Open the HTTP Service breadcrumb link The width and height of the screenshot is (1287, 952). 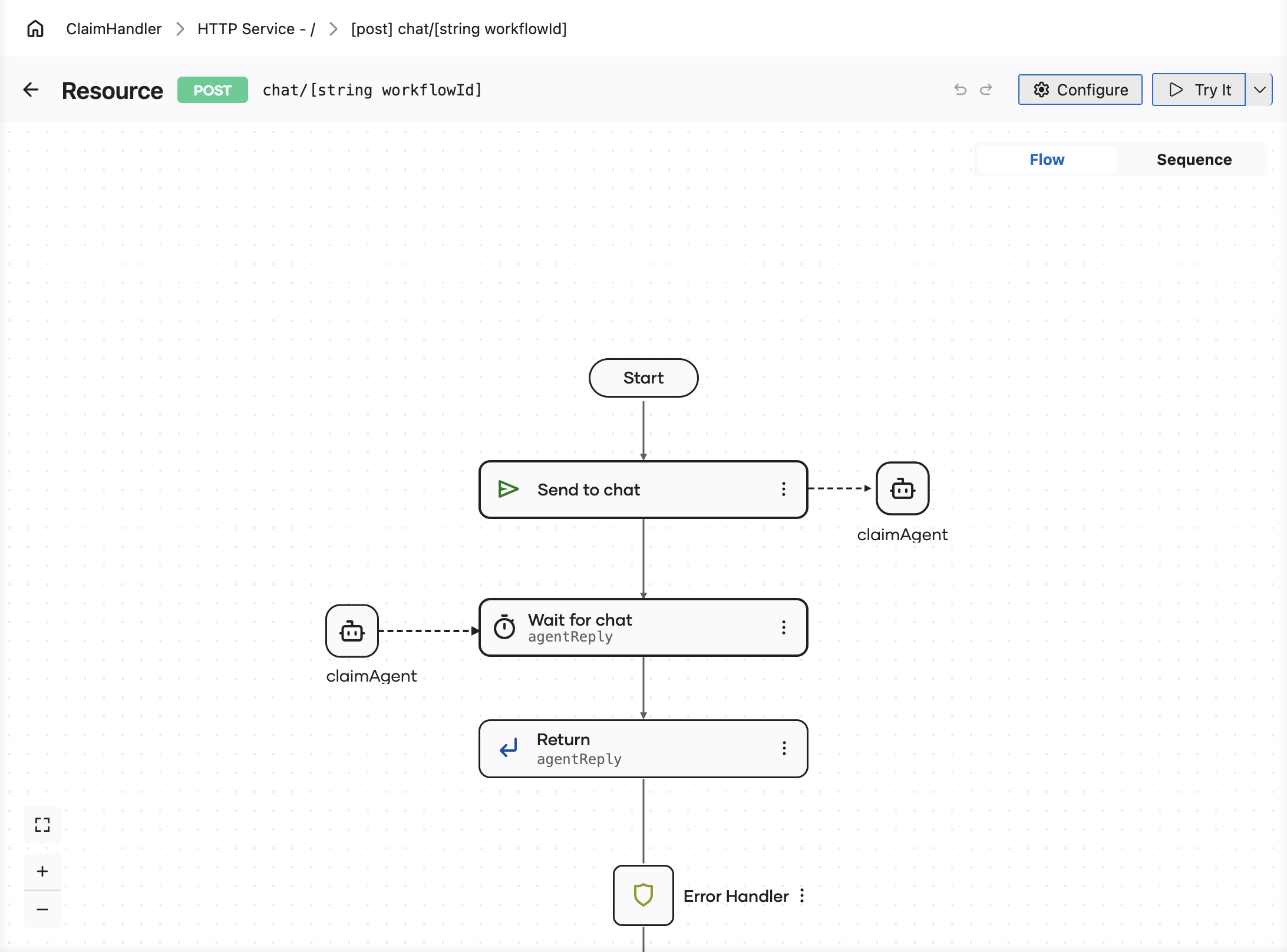click(x=256, y=29)
